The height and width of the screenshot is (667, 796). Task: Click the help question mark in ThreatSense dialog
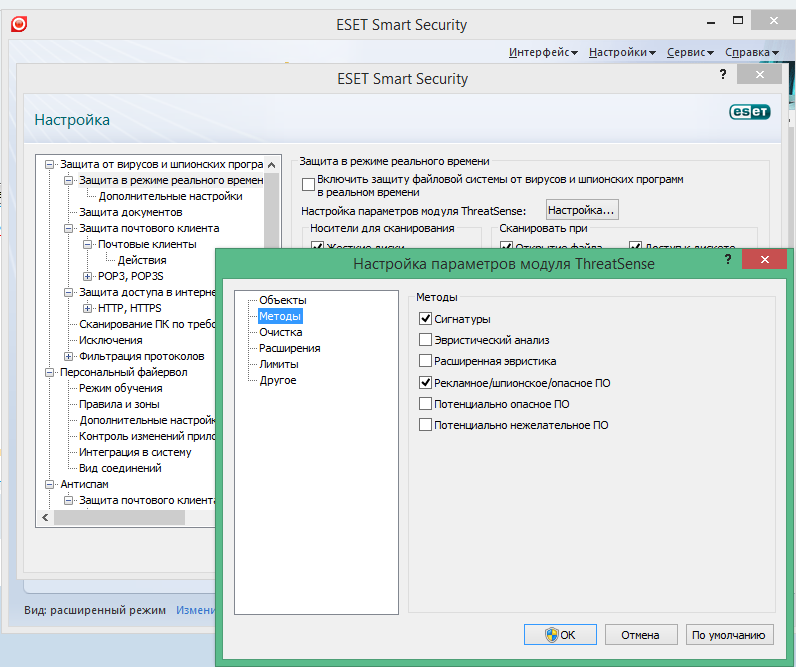[728, 259]
